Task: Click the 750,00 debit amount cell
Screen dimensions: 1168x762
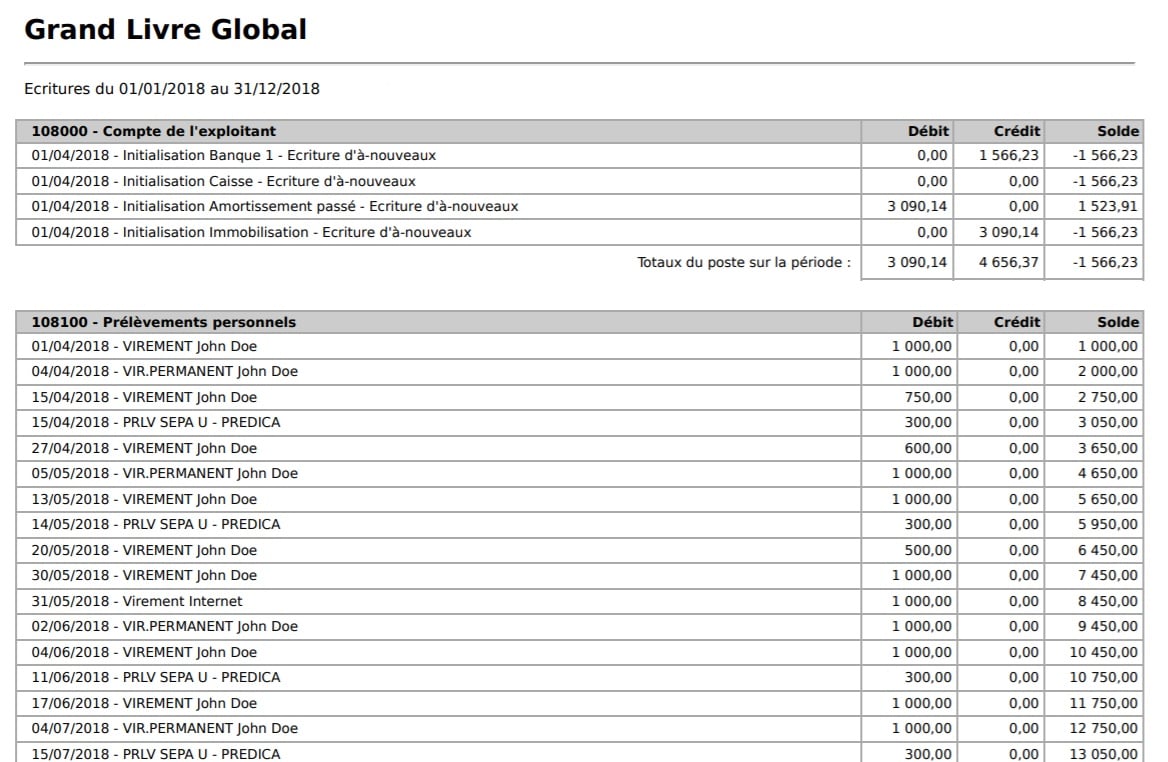Action: (928, 398)
